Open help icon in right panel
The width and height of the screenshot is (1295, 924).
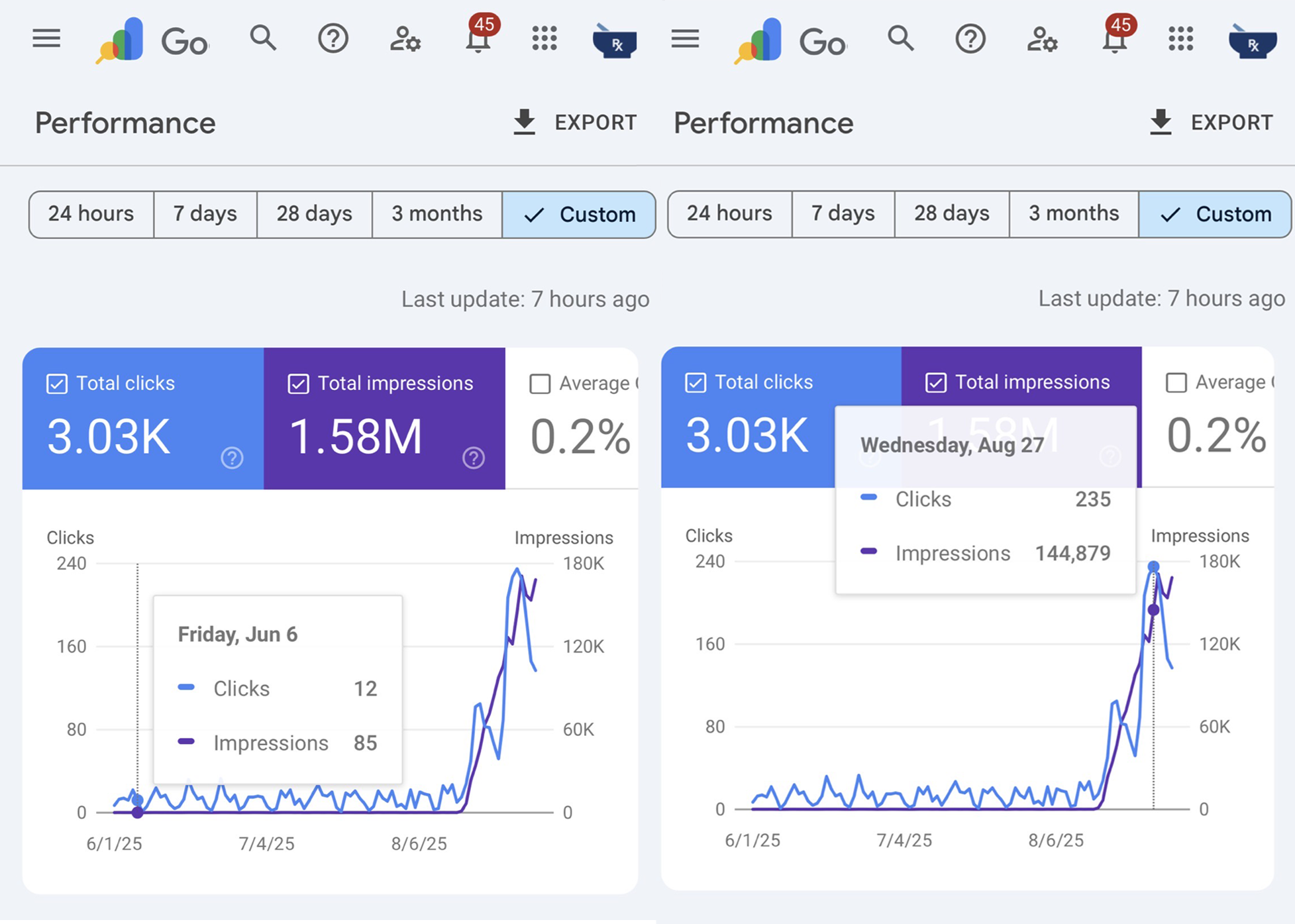(970, 39)
